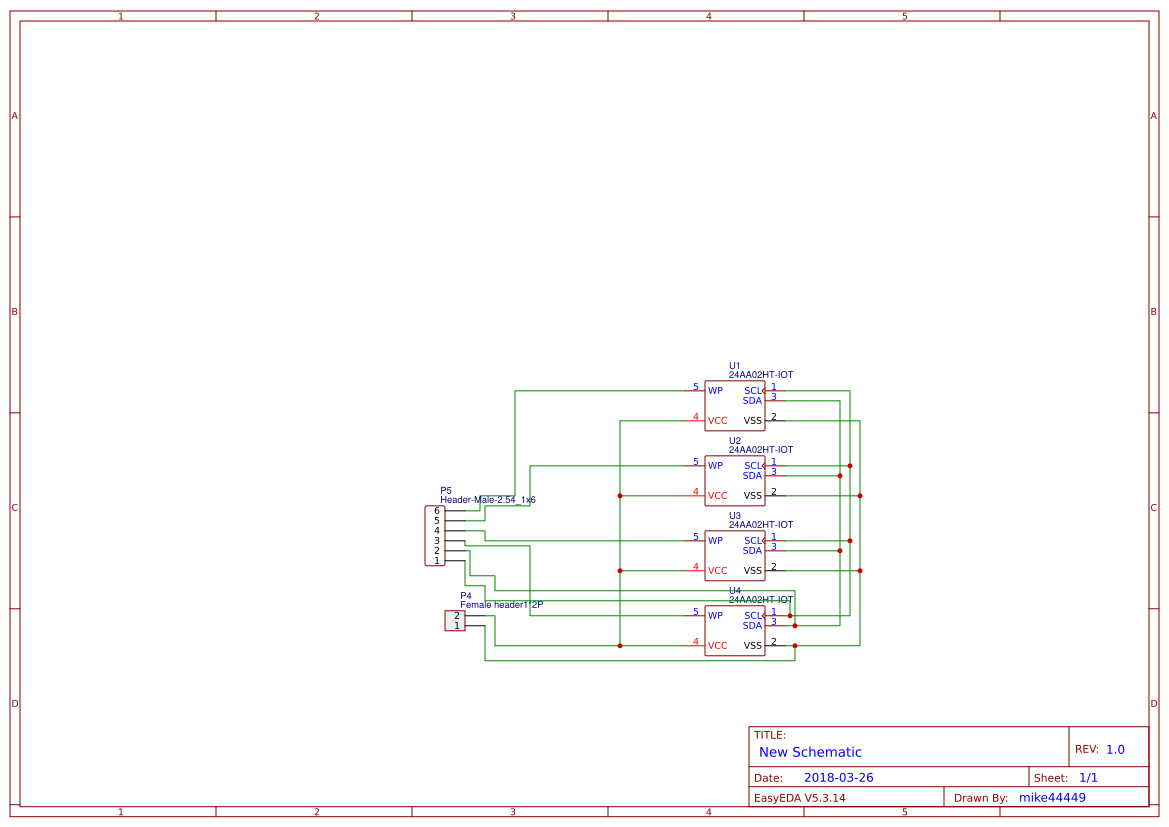Click the Drawn By: field label
This screenshot has width=1169, height=827.
click(x=981, y=798)
